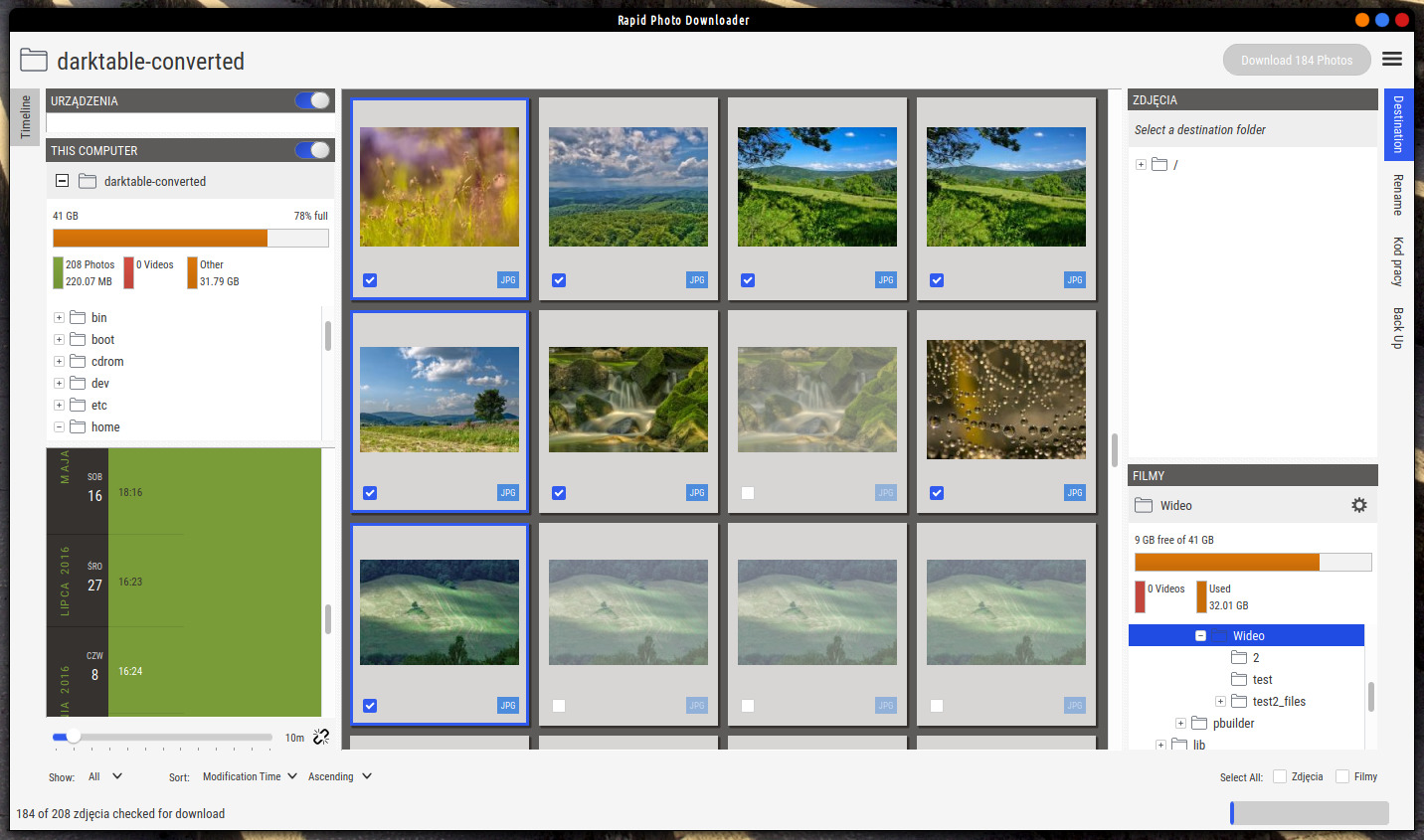
Task: Click the dev folder icon
Action: pyautogui.click(x=78, y=383)
